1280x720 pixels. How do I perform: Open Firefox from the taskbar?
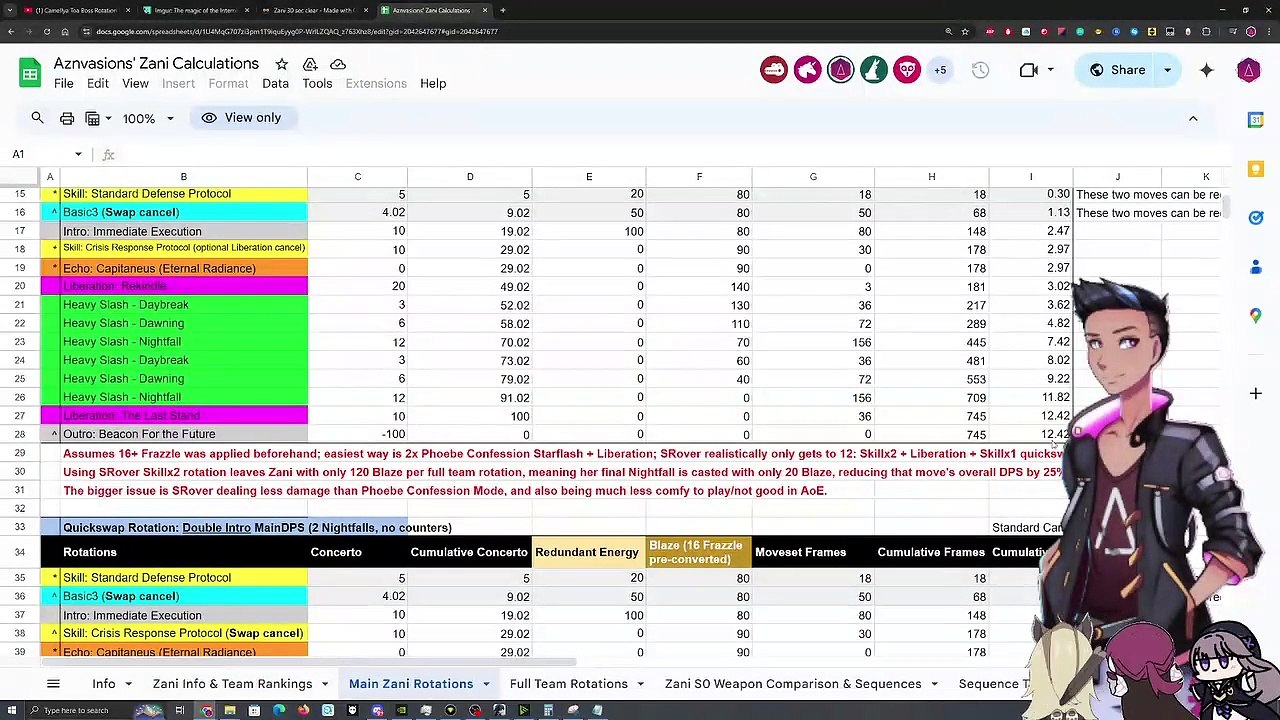tap(303, 710)
